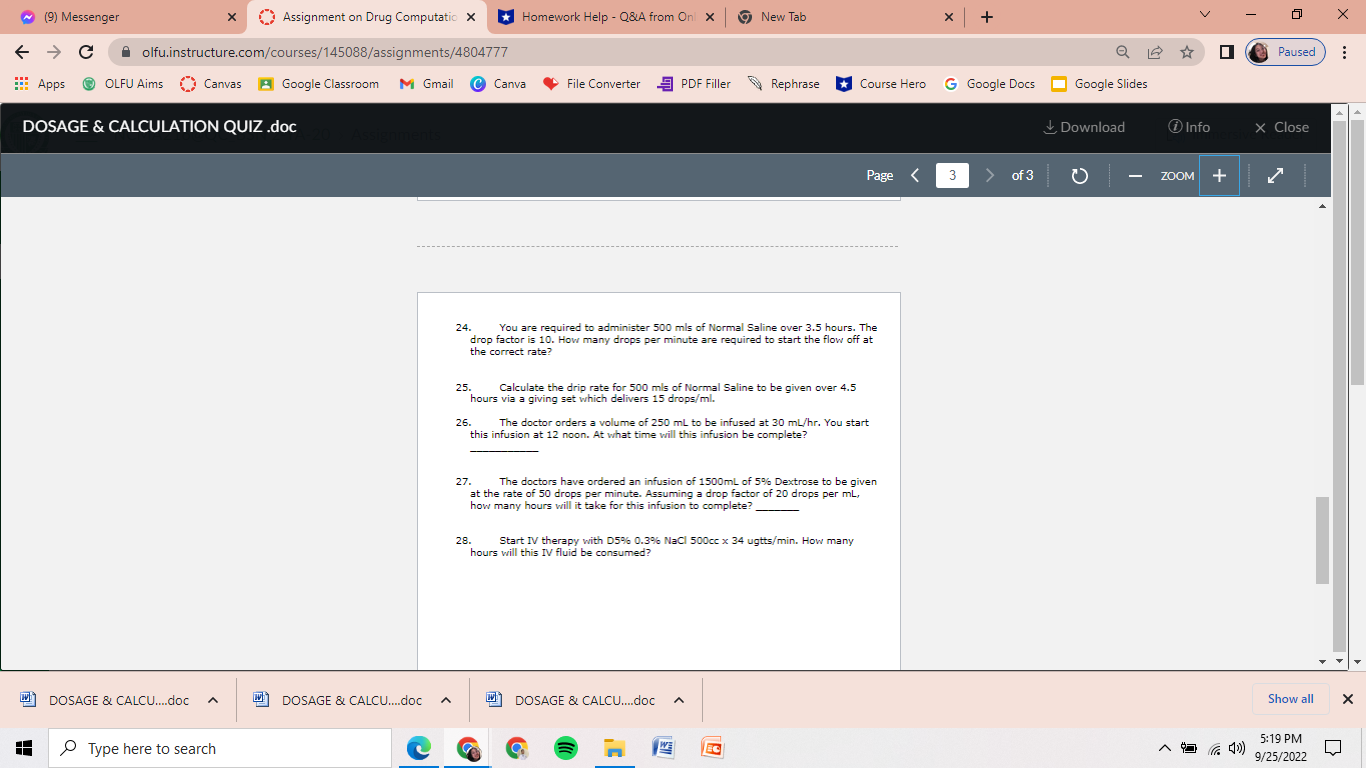Open Course Hero from the bookmarks bar

pos(881,84)
